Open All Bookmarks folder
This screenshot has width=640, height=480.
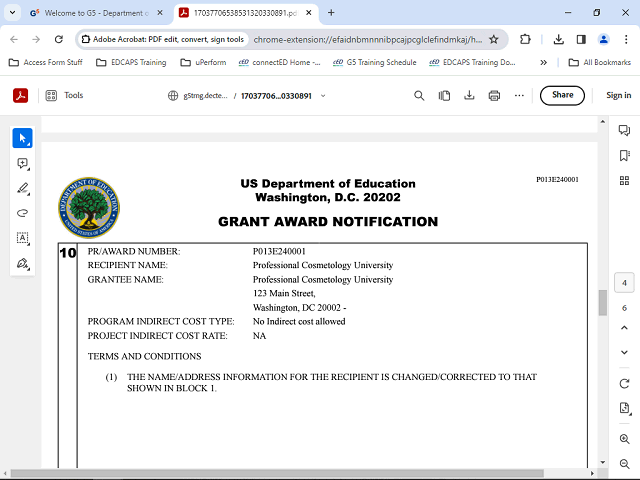pos(600,62)
